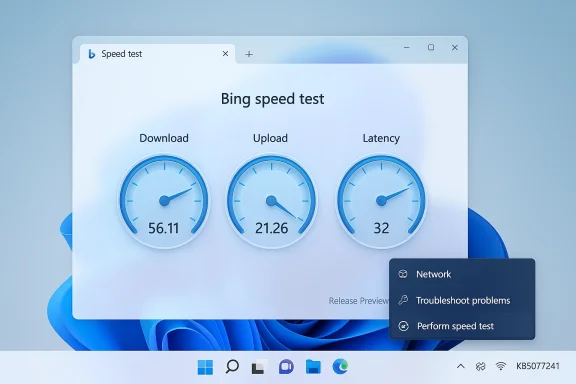Click the Bing logo on Speed test tab

click(x=91, y=54)
